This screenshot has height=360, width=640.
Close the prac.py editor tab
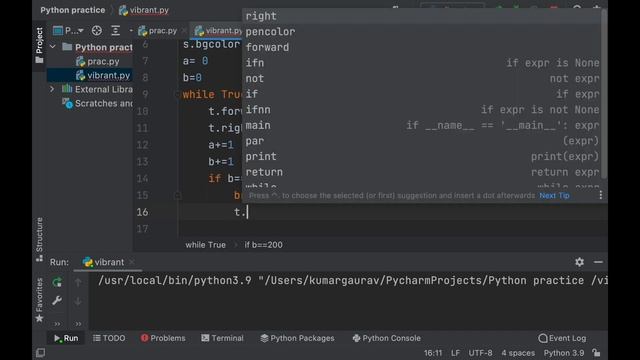[184, 31]
